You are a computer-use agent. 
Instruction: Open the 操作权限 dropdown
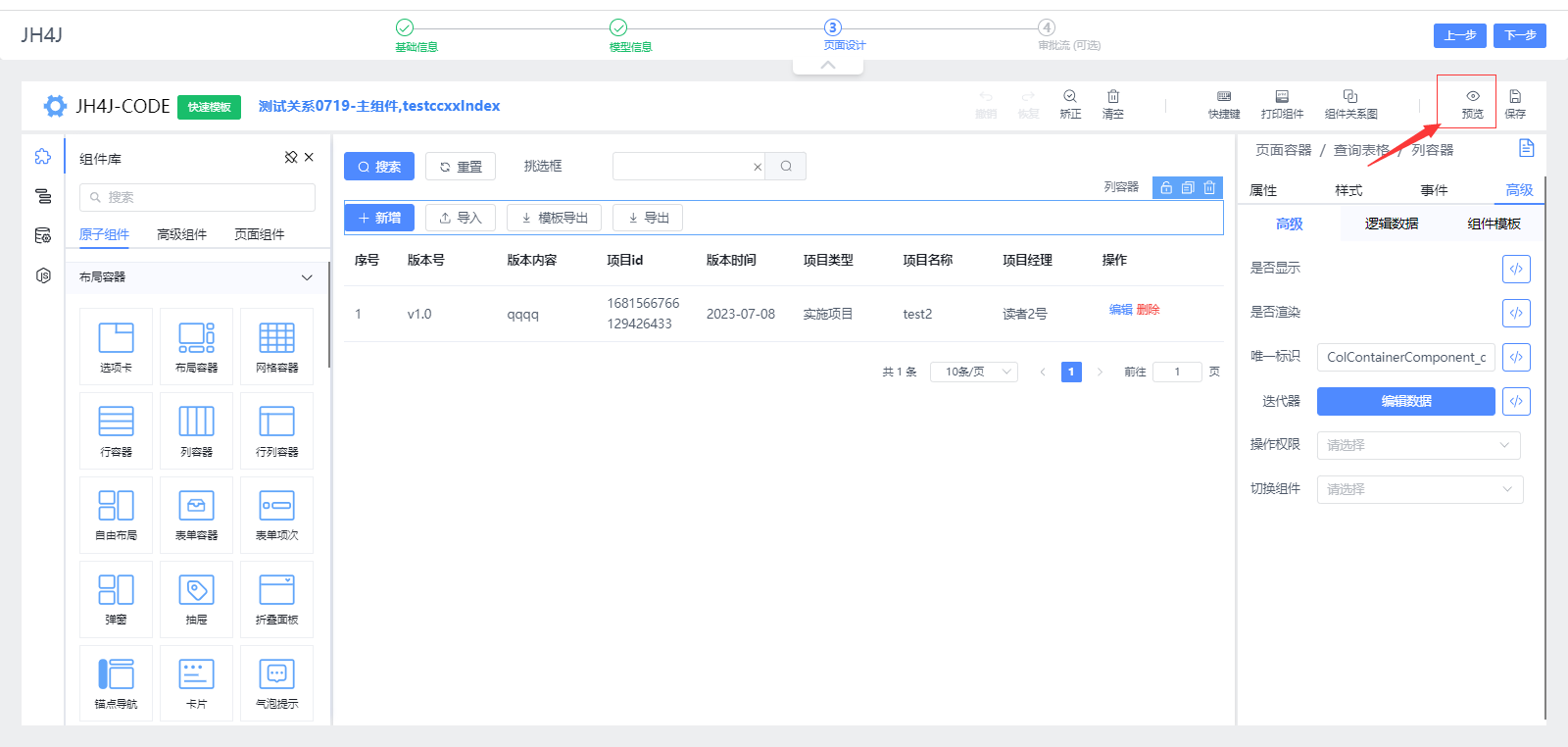point(1419,445)
